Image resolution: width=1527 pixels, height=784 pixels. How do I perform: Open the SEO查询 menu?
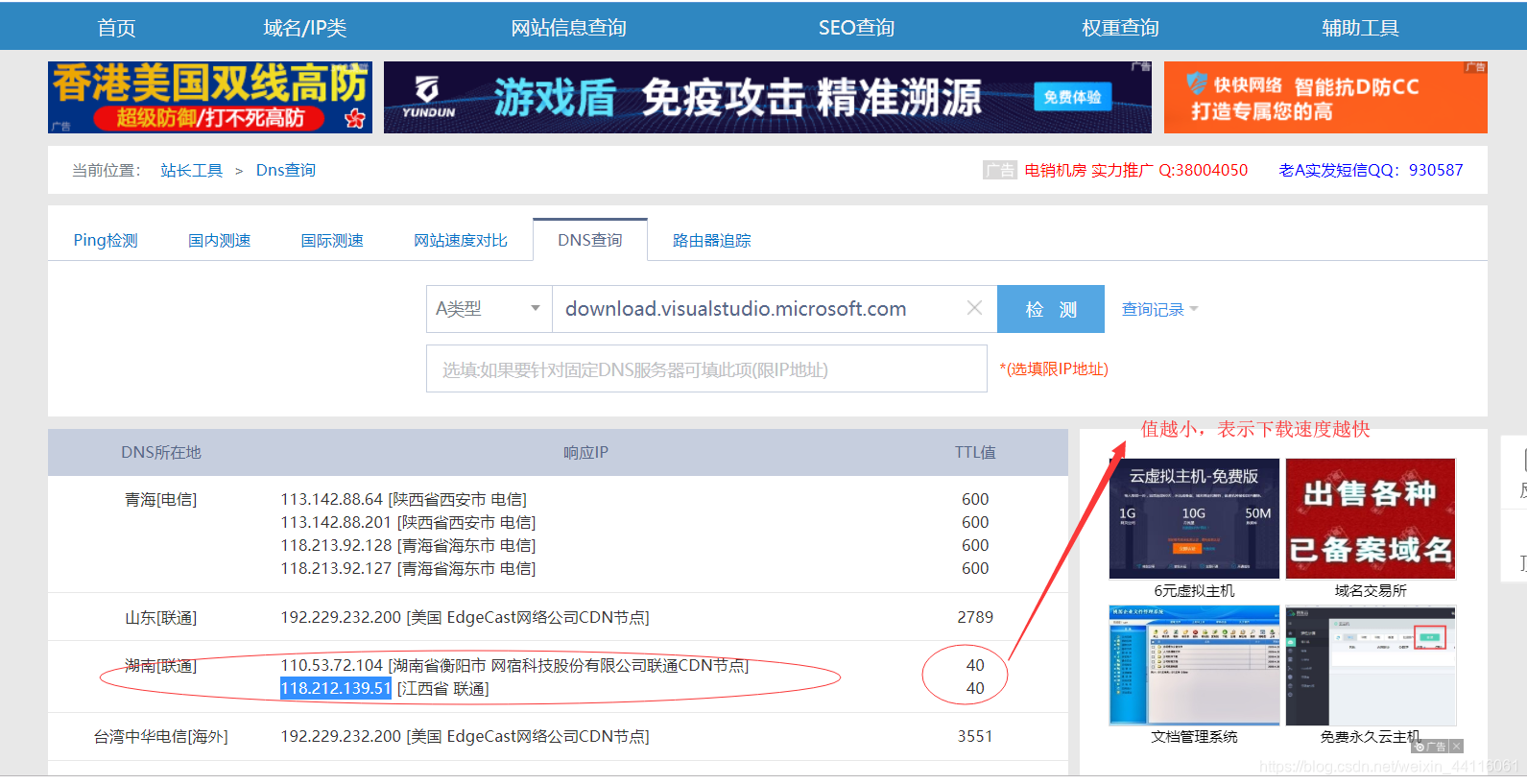[x=856, y=28]
